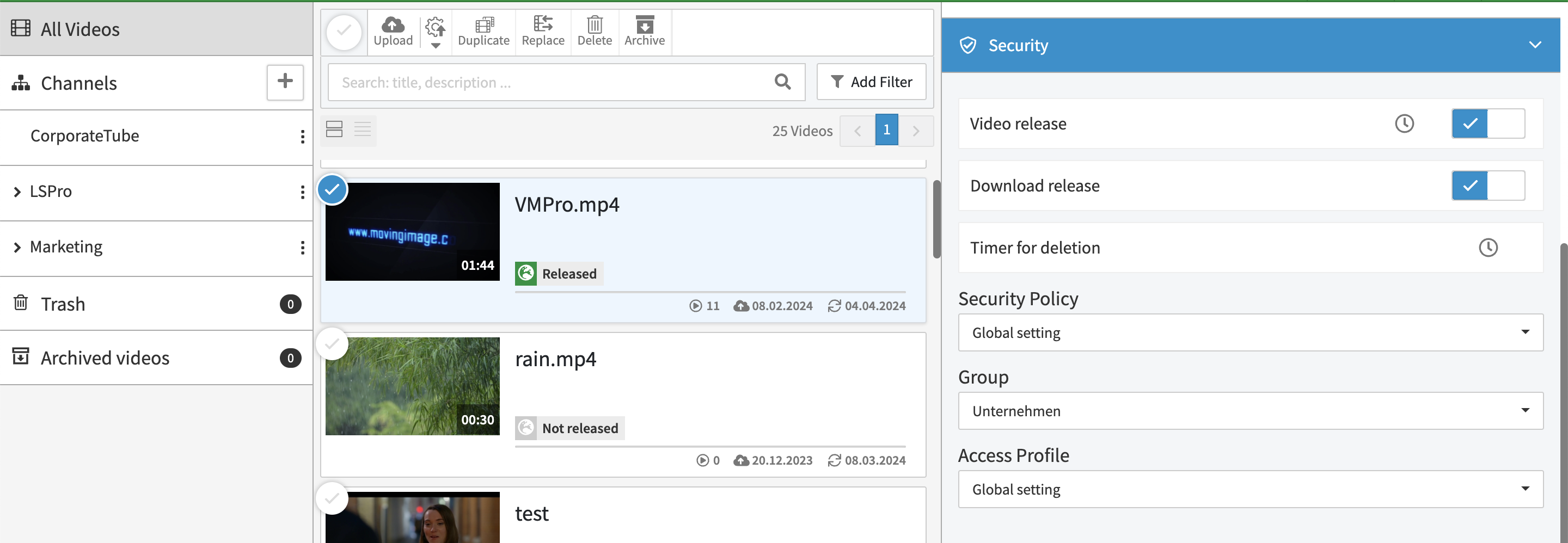Click the Channels hierarchy icon
Screen dimensions: 1568x543
(21, 83)
